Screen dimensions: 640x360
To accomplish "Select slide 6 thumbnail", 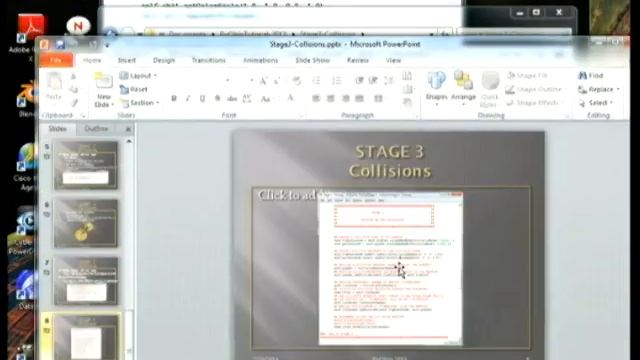I will (x=86, y=223).
